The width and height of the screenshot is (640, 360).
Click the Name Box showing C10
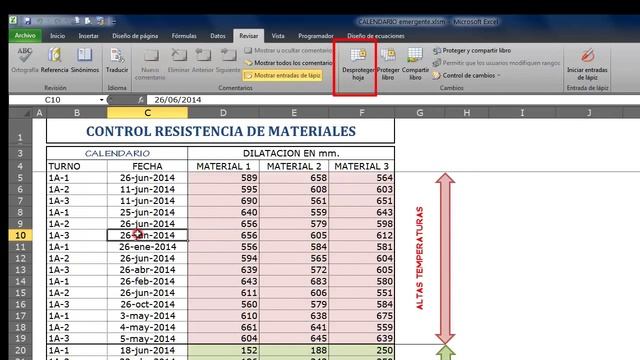coord(53,100)
